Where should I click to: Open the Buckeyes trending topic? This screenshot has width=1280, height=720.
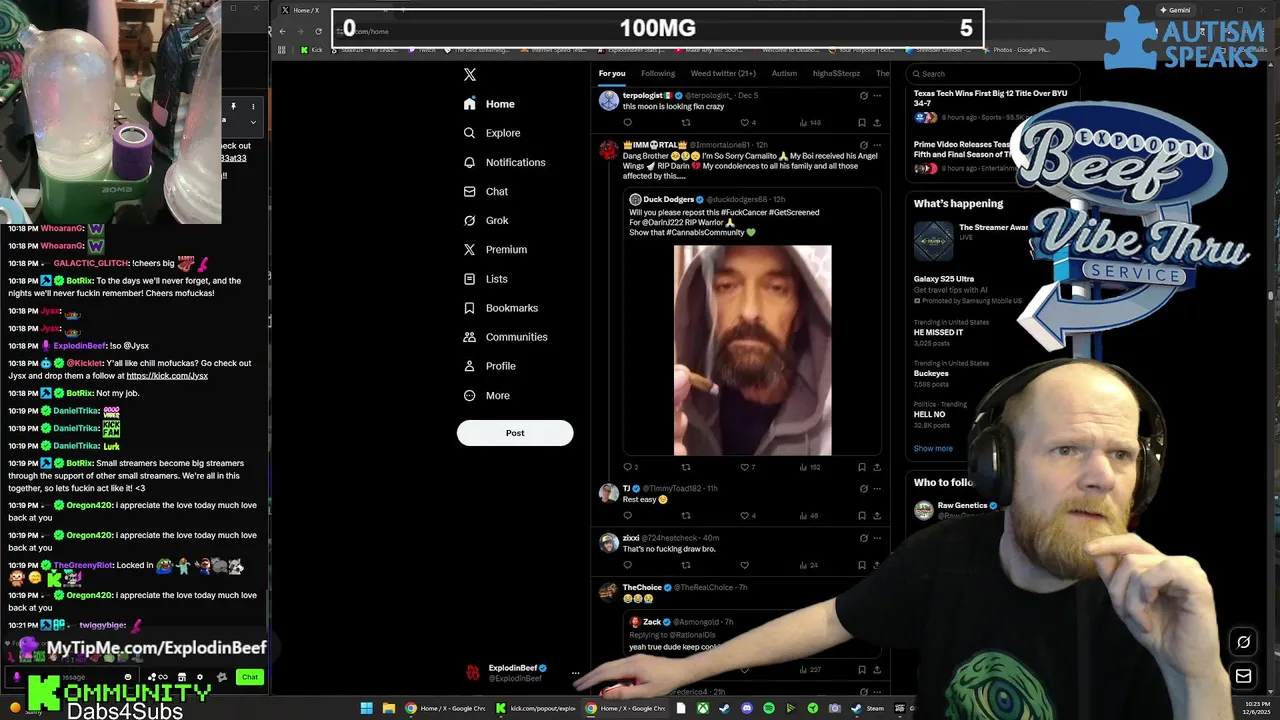pos(931,373)
